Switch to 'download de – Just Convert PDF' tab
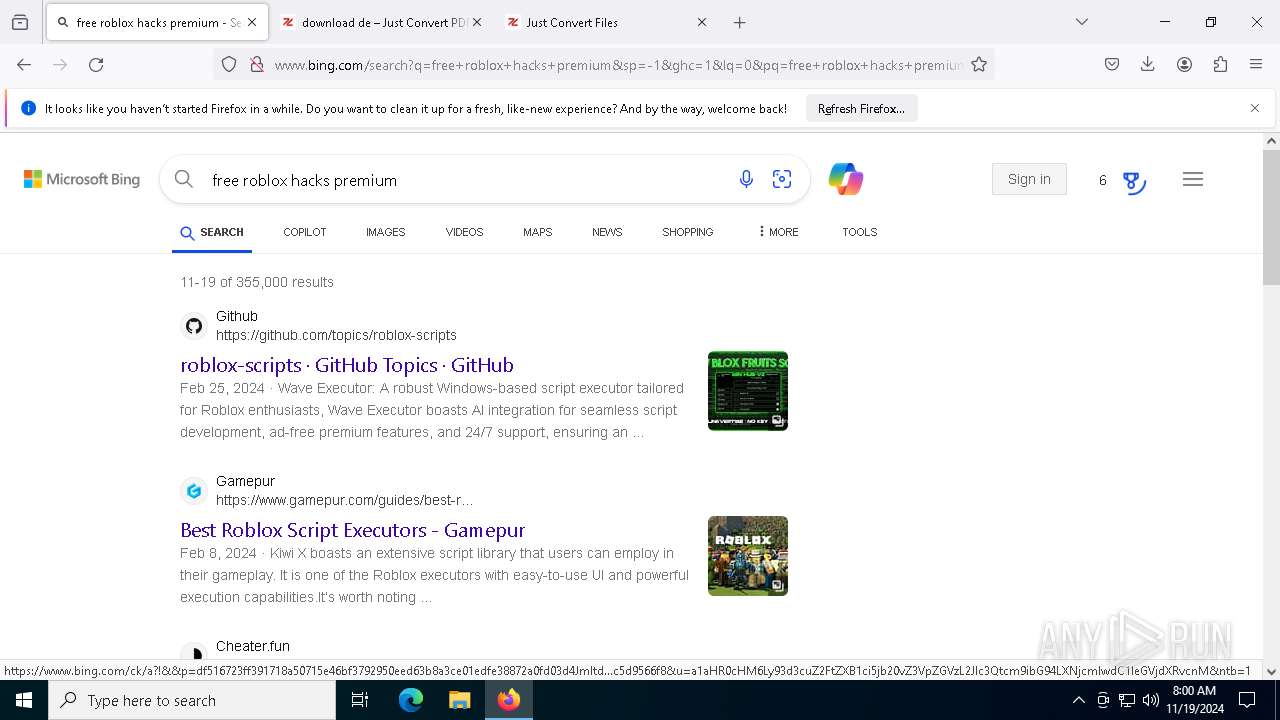1280x720 pixels. point(373,22)
